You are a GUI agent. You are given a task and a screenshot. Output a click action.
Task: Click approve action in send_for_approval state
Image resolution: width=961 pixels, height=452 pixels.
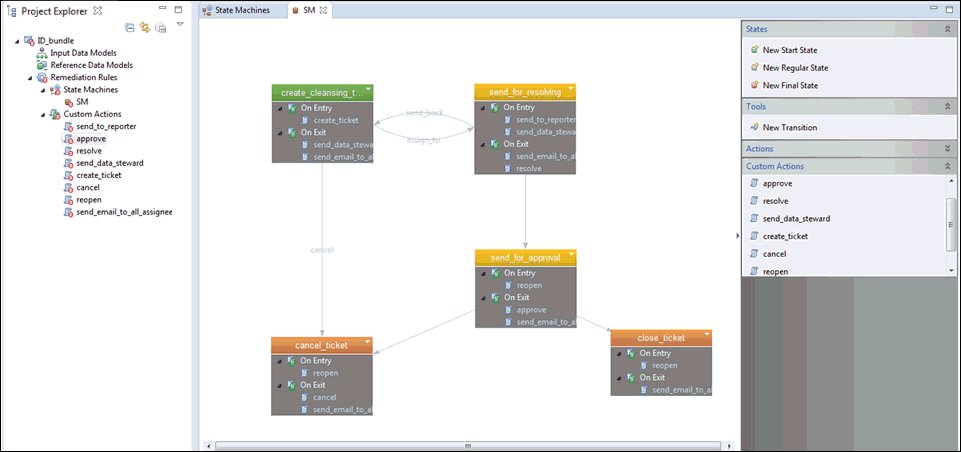[x=531, y=310]
